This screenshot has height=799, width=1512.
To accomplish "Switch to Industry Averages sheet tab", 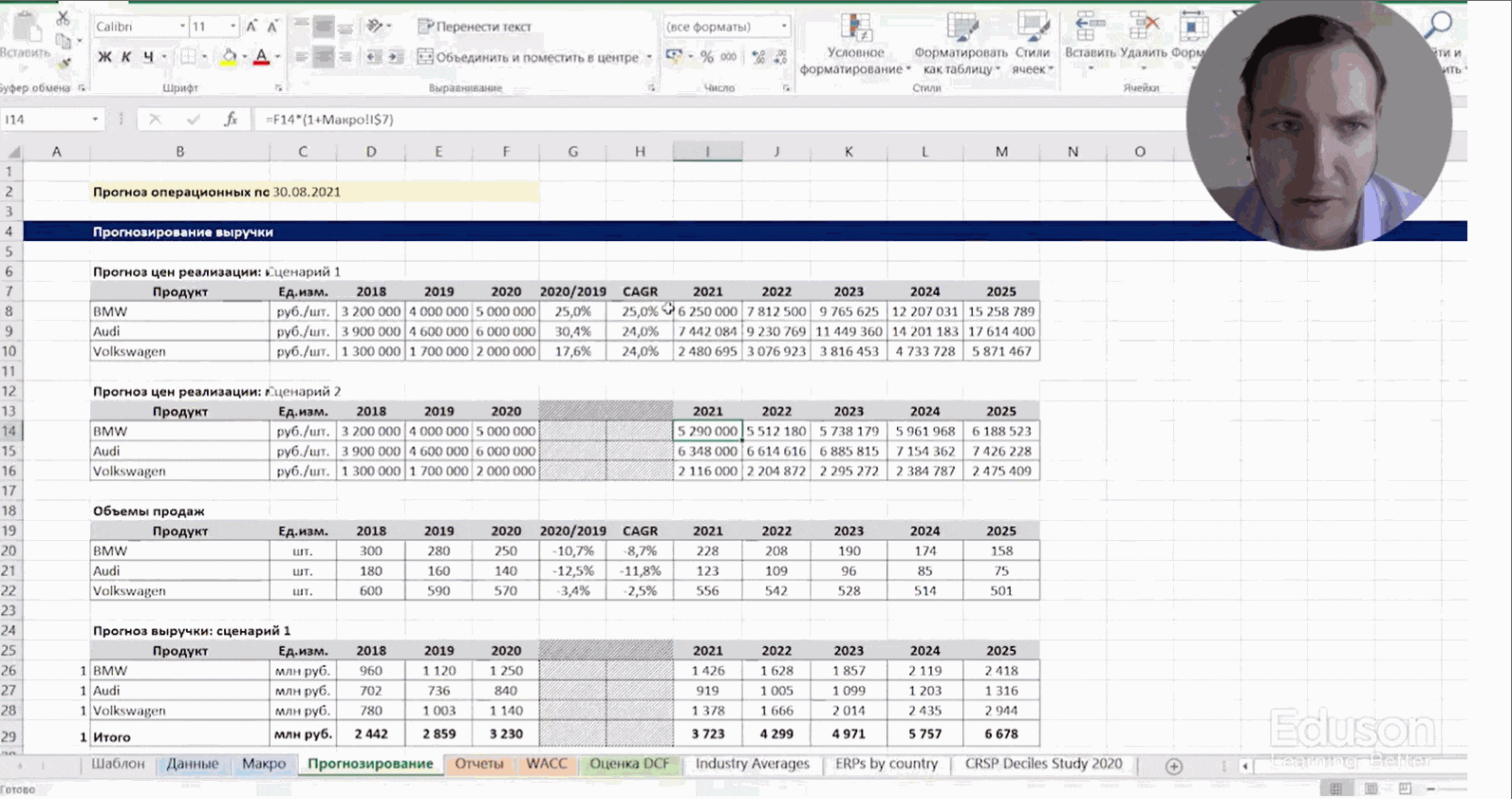I will click(x=753, y=764).
